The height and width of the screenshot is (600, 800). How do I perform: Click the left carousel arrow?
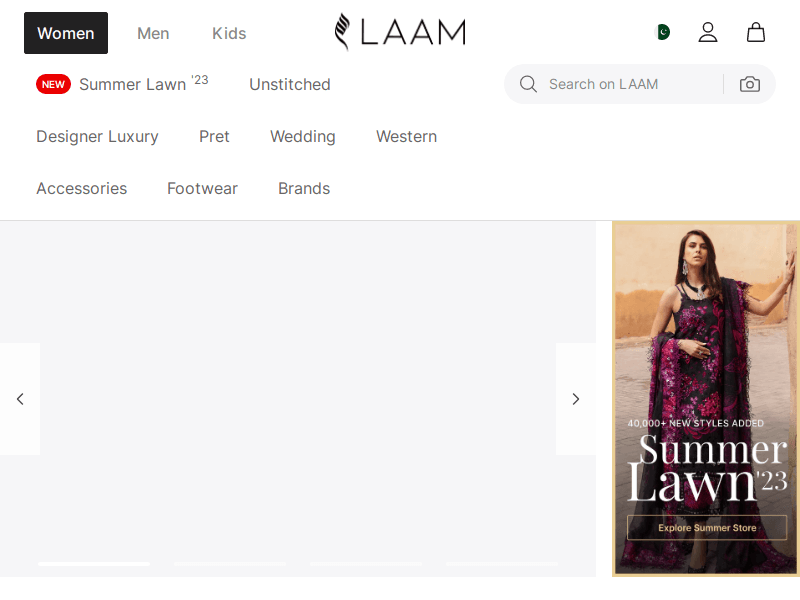19,399
